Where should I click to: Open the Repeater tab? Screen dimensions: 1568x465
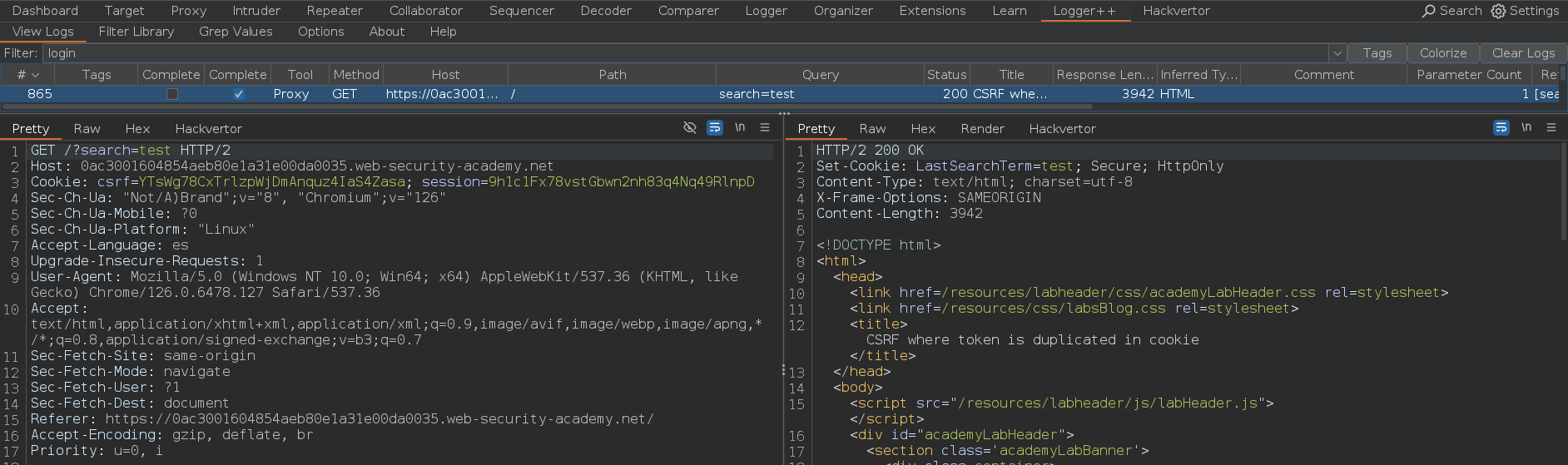(x=335, y=11)
